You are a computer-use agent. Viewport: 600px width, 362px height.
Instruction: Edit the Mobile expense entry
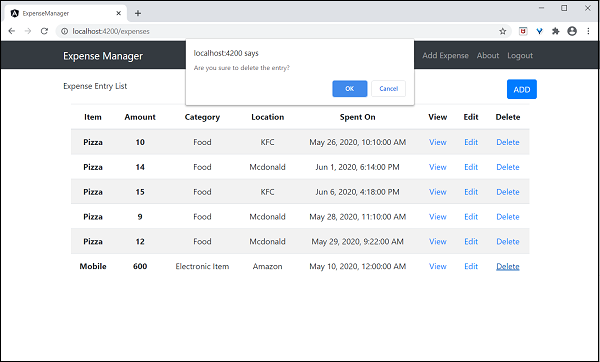(471, 266)
